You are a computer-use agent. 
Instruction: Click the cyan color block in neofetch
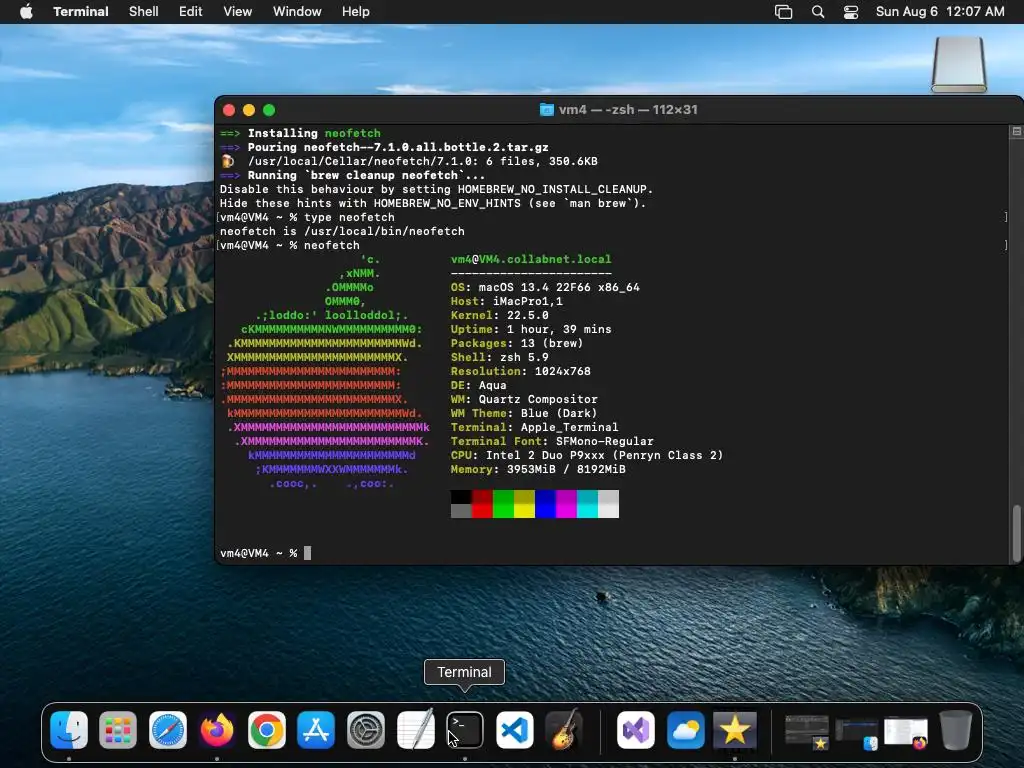coord(587,504)
